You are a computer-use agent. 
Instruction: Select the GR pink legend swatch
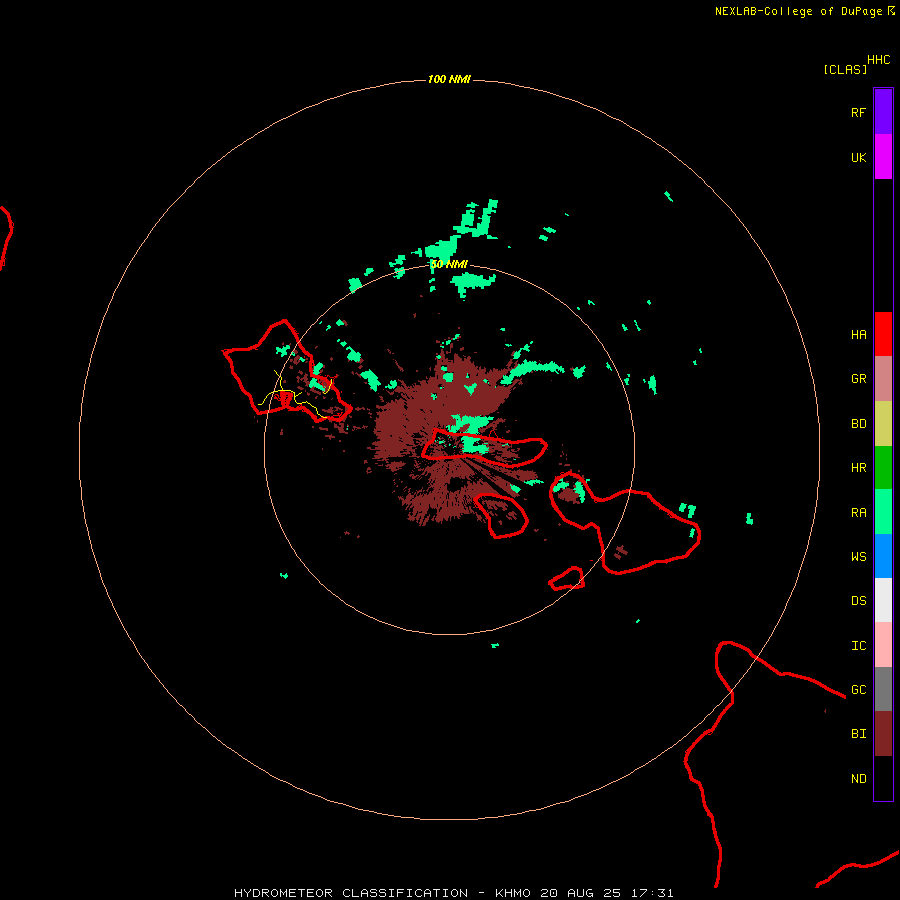(x=883, y=379)
